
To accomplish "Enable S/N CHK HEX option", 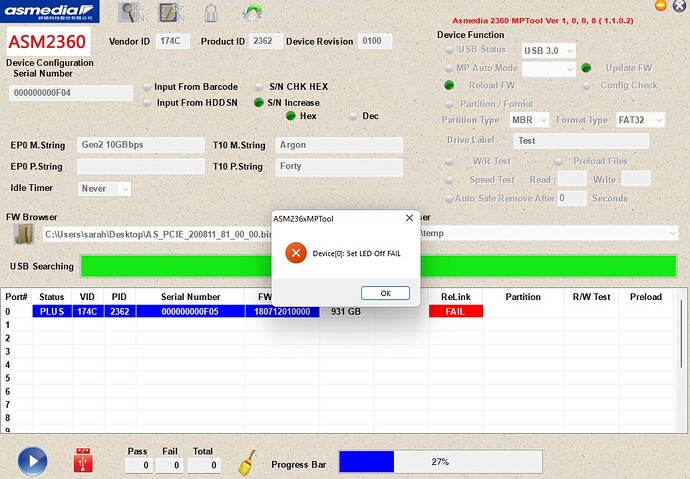I will tap(259, 87).
